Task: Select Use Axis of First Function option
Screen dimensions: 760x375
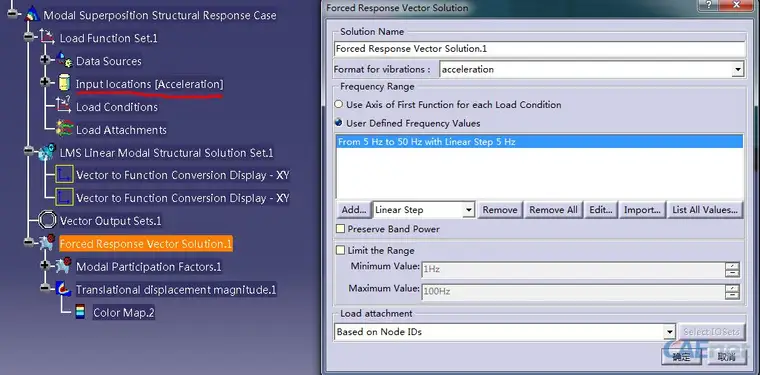Action: (339, 105)
